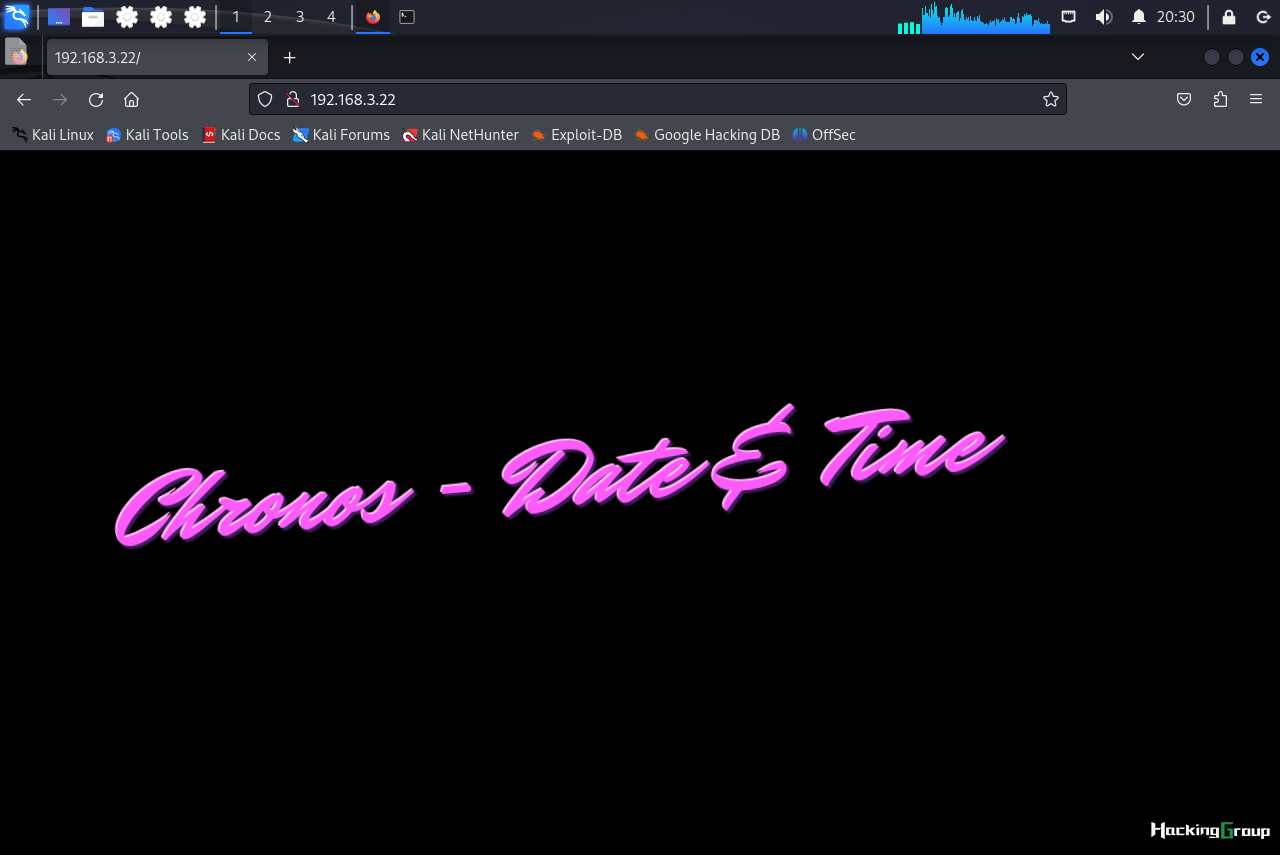Open the Google Hacking DB bookmark
Screen dimensions: 1280x855
click(707, 135)
